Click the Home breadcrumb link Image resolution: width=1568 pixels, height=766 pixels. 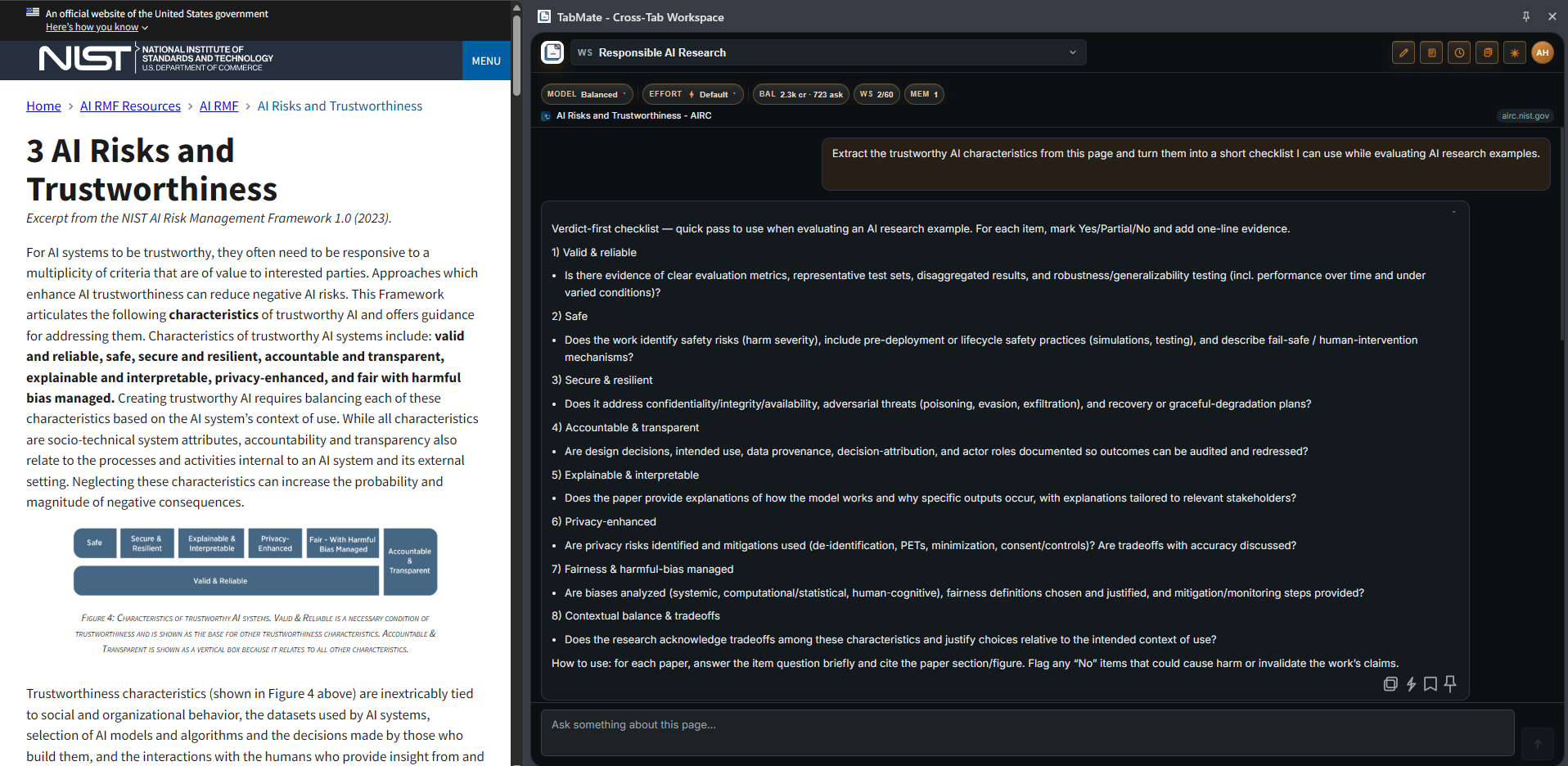[x=43, y=106]
